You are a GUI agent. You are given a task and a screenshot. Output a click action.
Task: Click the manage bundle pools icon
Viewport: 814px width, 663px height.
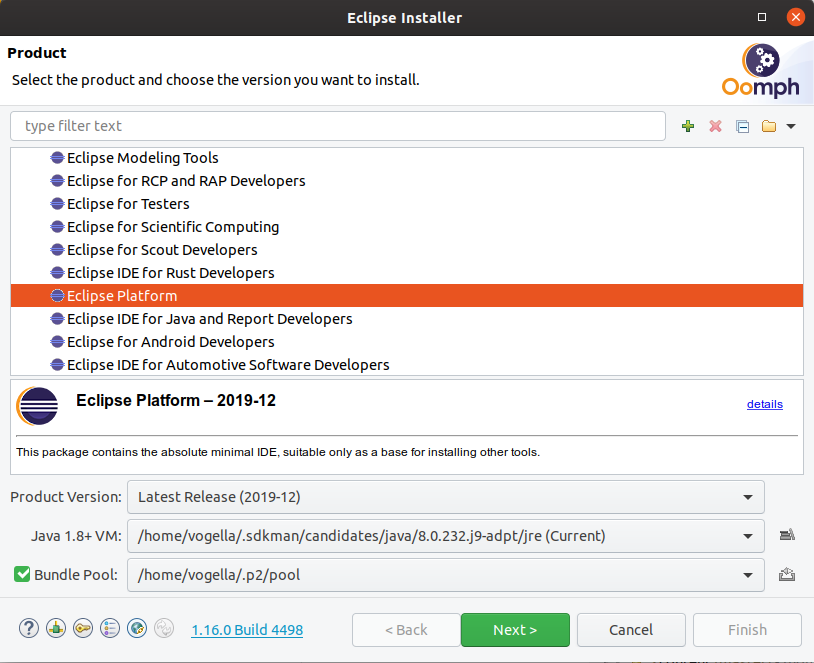(787, 574)
